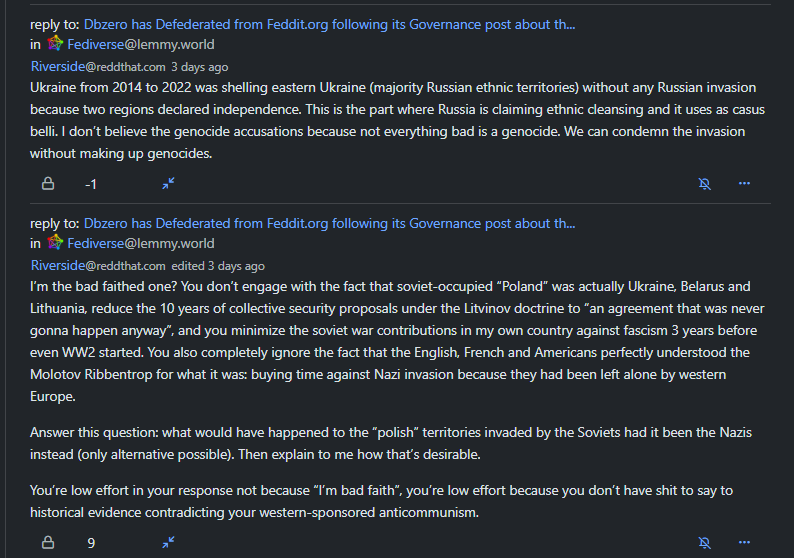Screen dimensions: 794x558
Task: Collapse the second comment about Molotov Ribbentrop
Action: 168,543
